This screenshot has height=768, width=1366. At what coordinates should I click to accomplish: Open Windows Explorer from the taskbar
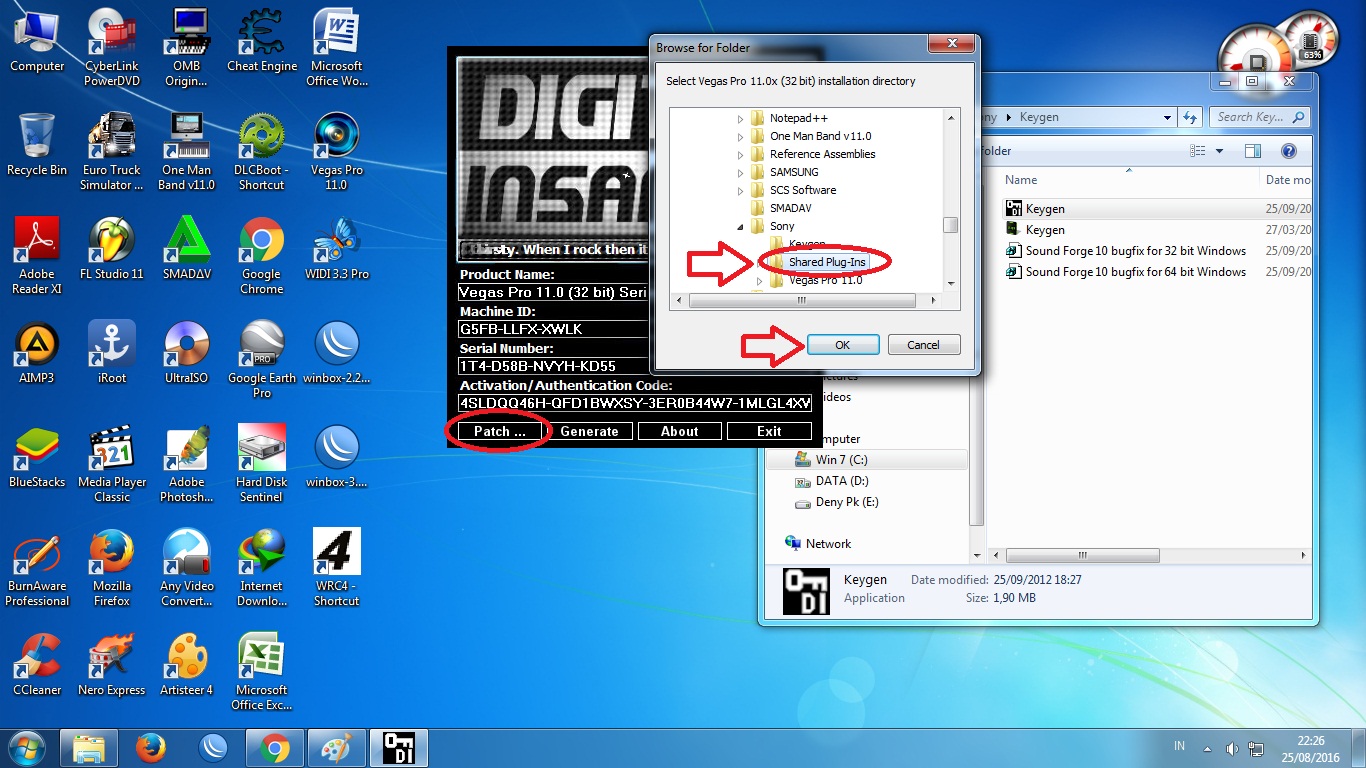pyautogui.click(x=88, y=747)
